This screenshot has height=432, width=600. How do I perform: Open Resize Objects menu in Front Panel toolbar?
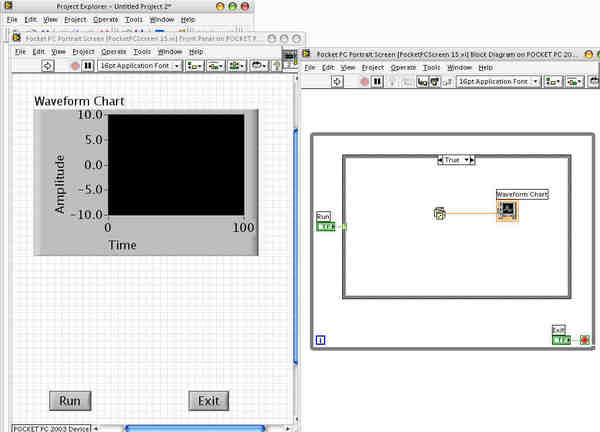click(x=236, y=66)
